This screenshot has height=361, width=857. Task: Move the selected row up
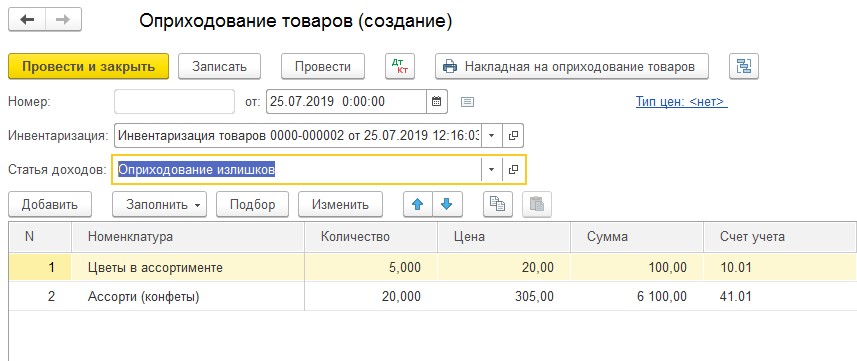click(418, 205)
